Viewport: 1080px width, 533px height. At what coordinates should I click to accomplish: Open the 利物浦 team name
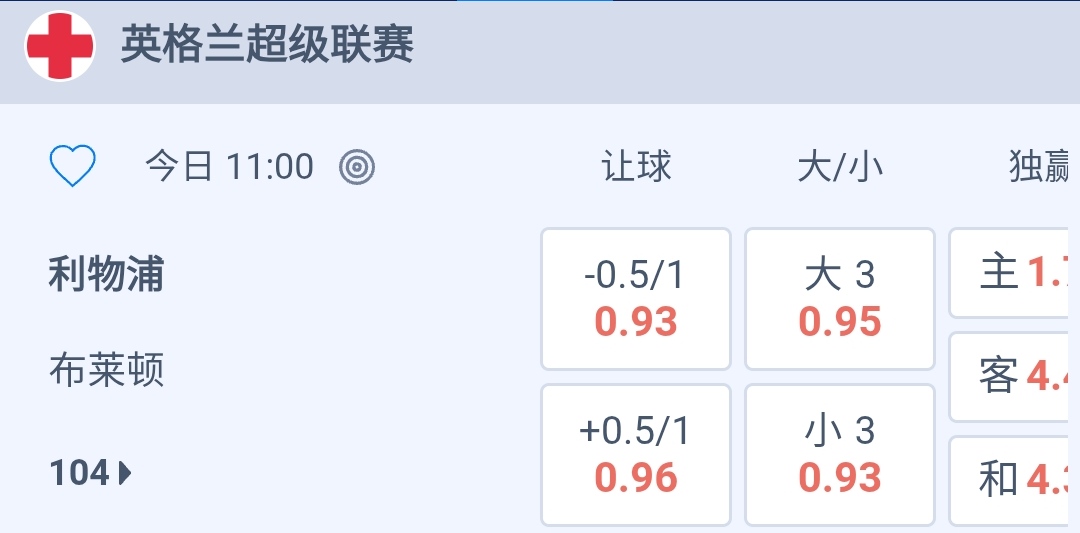(106, 275)
